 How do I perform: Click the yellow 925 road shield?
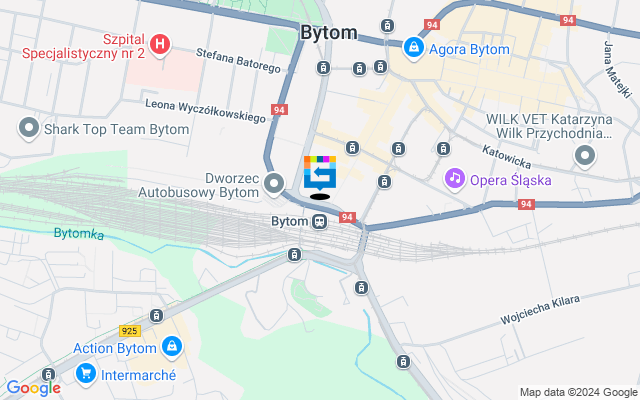(x=130, y=331)
